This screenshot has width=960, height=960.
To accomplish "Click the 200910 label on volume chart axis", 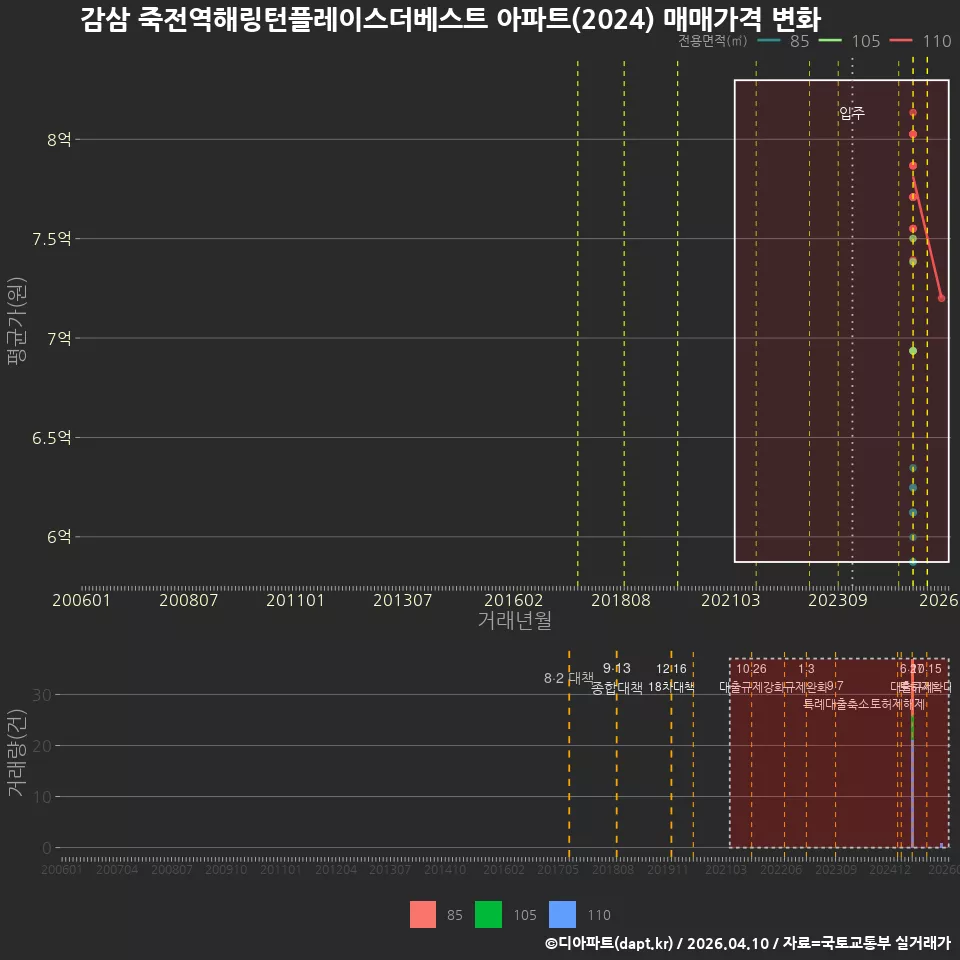I will click(x=226, y=869).
